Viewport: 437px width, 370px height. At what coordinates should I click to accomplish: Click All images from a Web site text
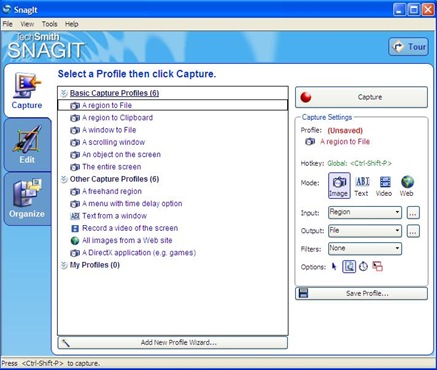tap(127, 240)
